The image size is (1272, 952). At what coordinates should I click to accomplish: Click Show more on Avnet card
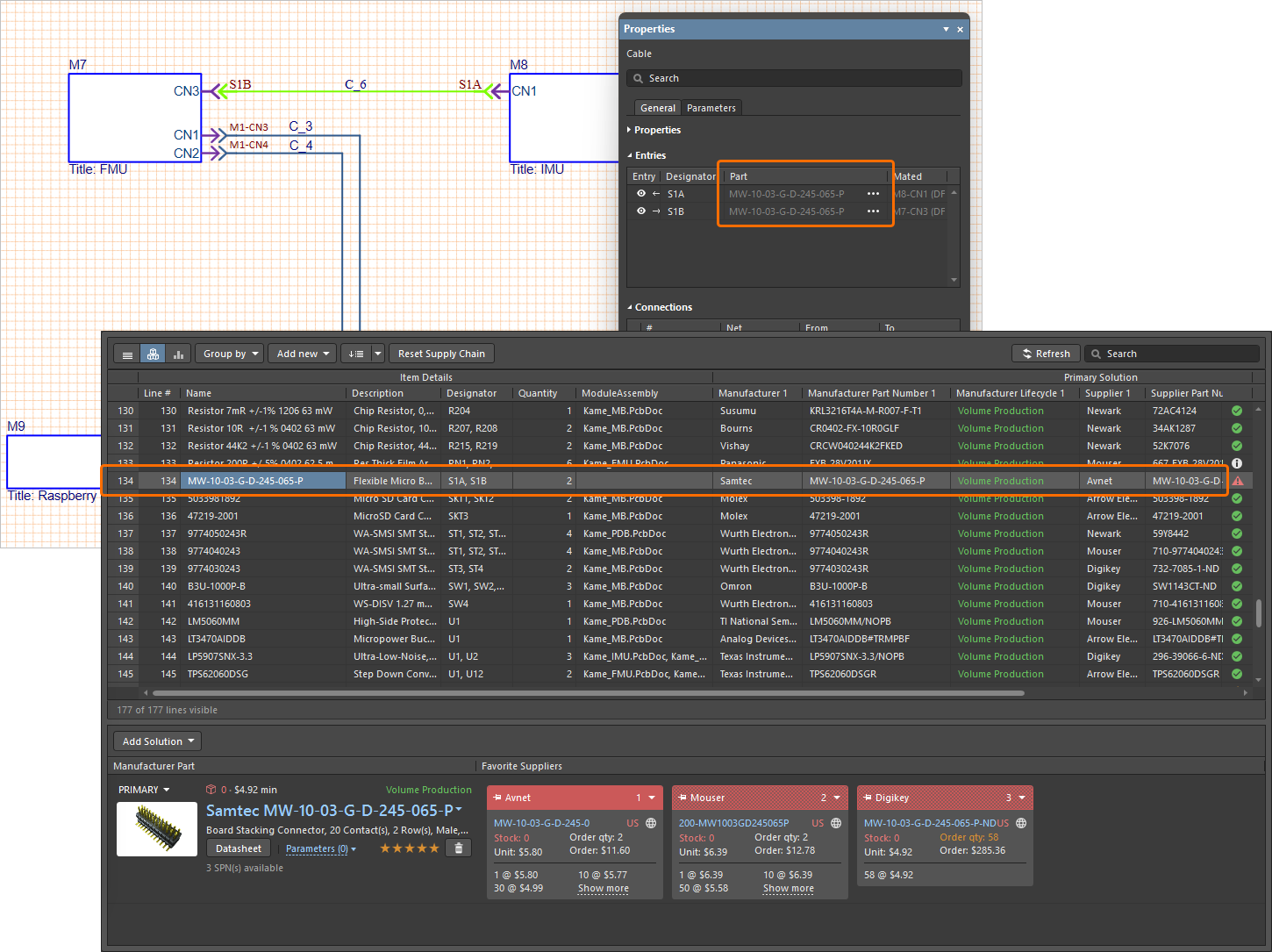pos(604,889)
